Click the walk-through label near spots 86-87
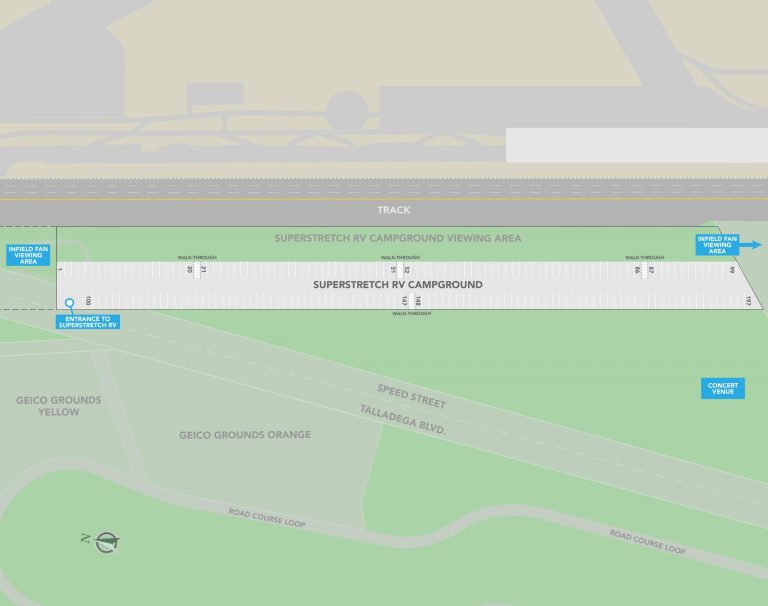 645,258
